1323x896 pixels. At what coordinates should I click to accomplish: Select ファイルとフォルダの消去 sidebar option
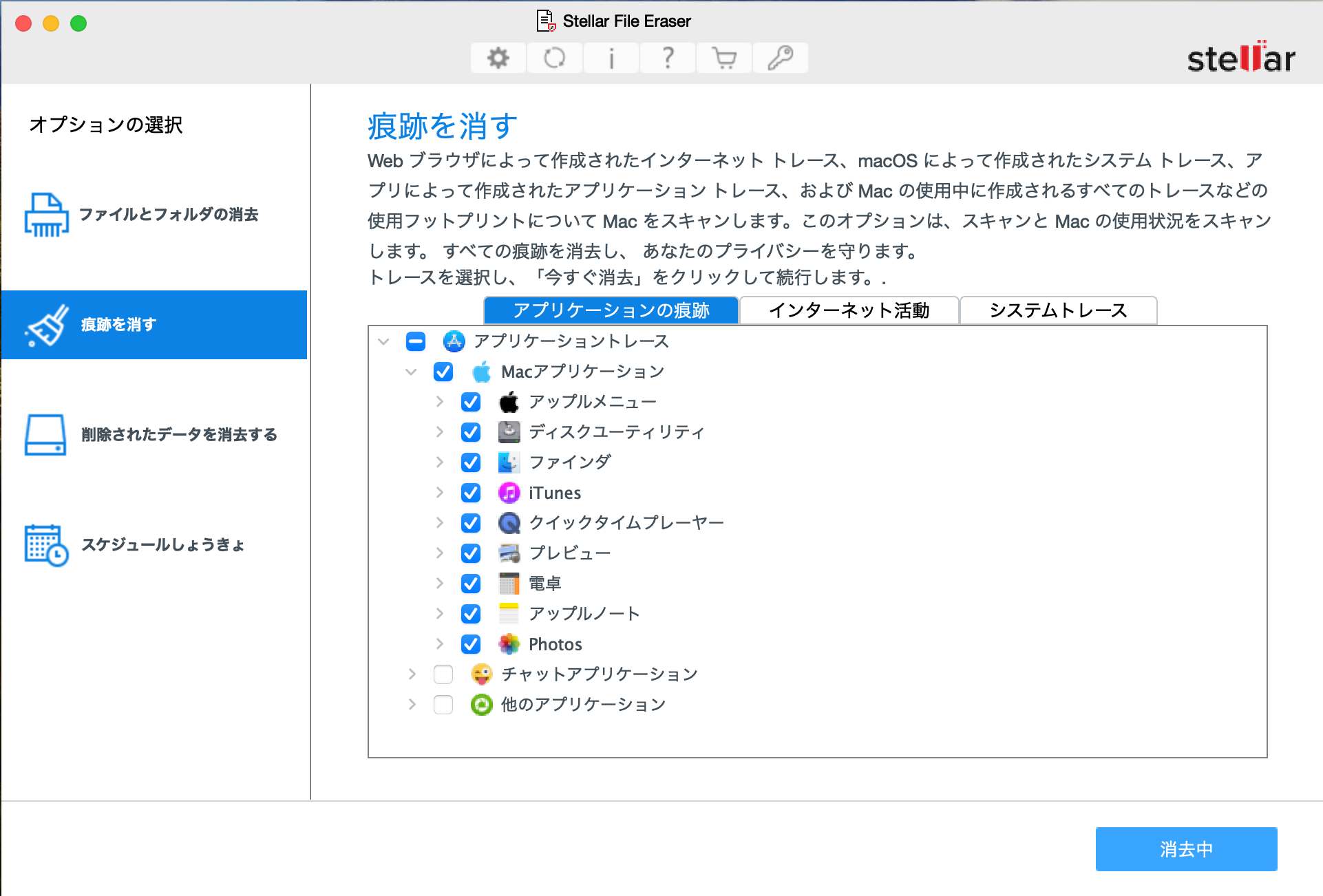coord(154,215)
